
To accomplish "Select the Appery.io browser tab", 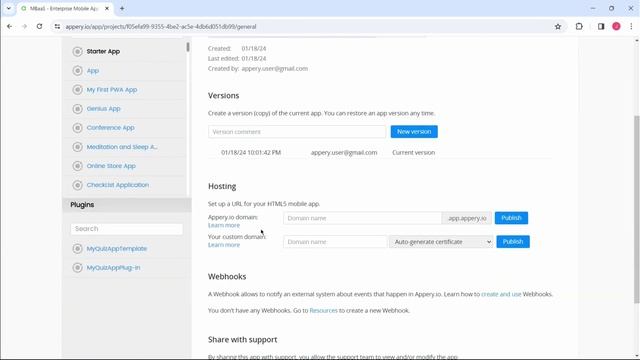I will (x=65, y=9).
